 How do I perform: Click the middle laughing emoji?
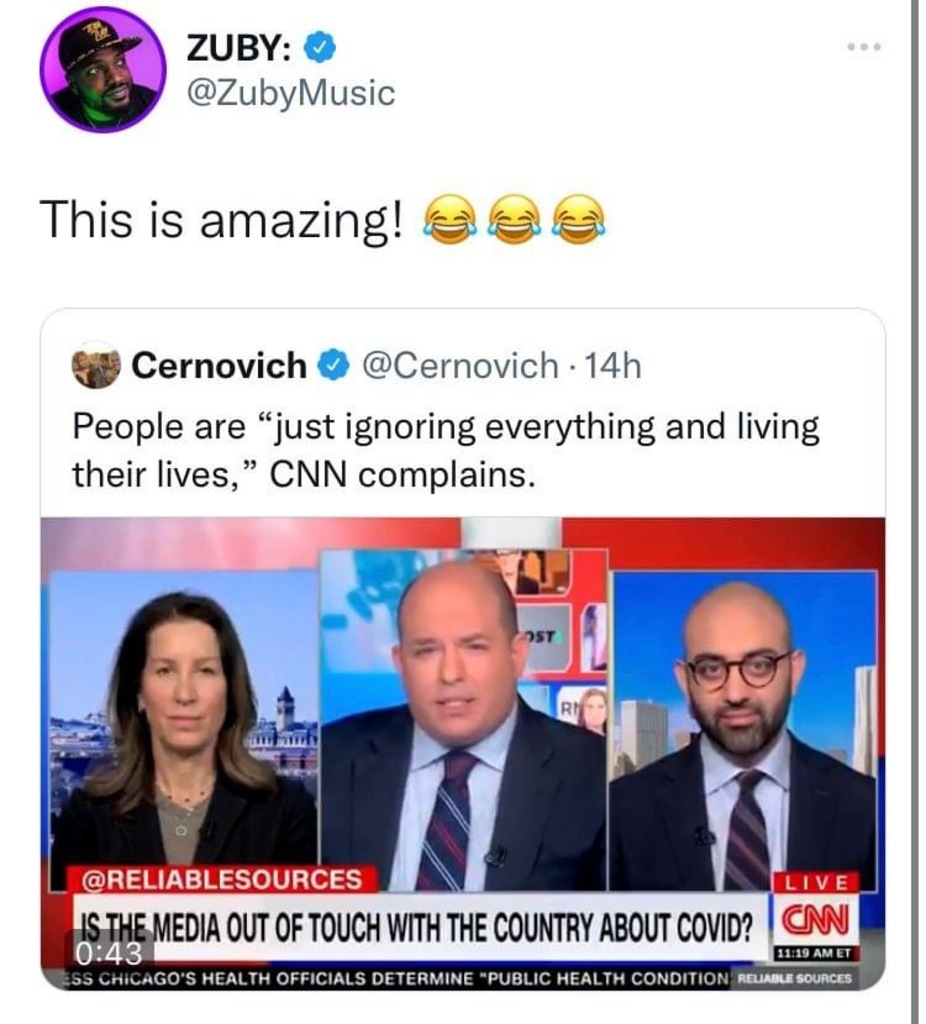[x=515, y=219]
